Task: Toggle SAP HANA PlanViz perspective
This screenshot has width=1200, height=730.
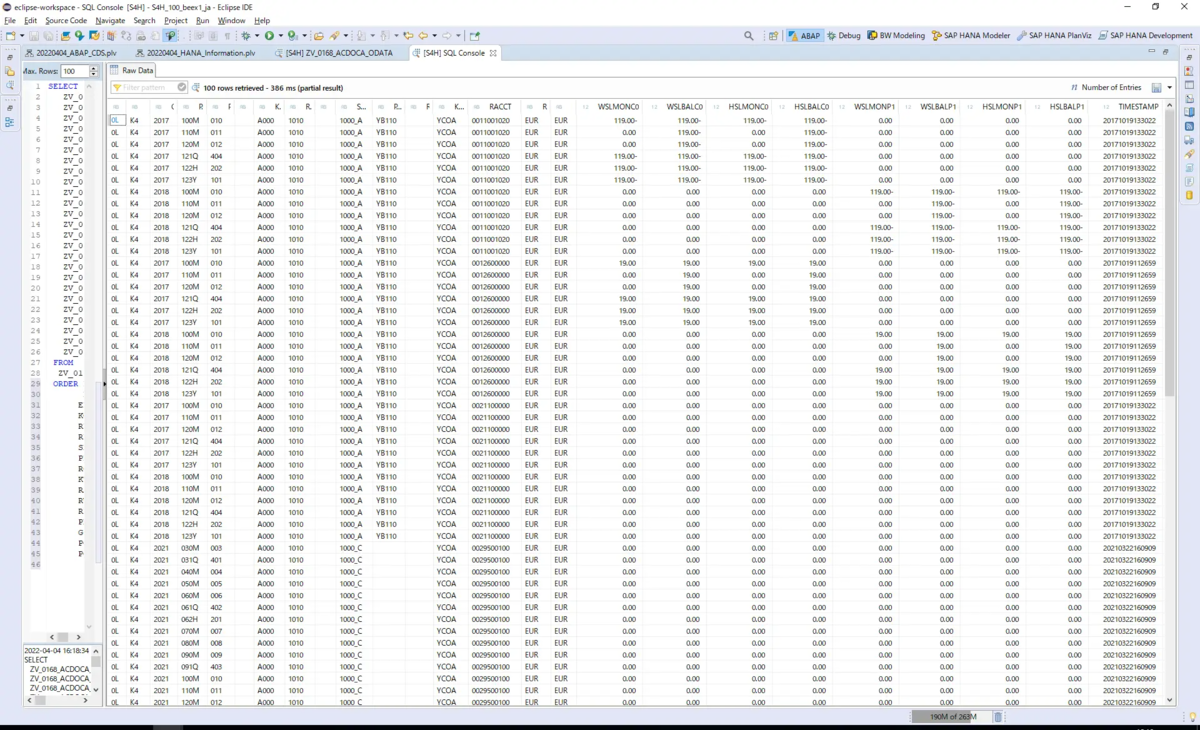Action: (x=1054, y=36)
